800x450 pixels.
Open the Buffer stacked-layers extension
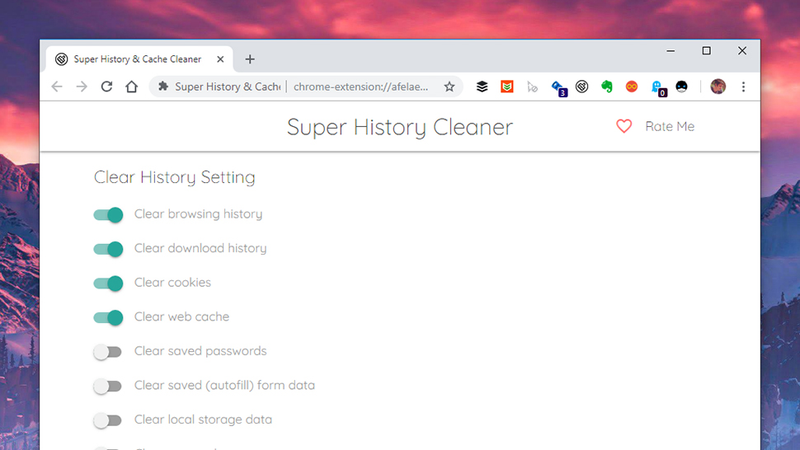click(482, 87)
